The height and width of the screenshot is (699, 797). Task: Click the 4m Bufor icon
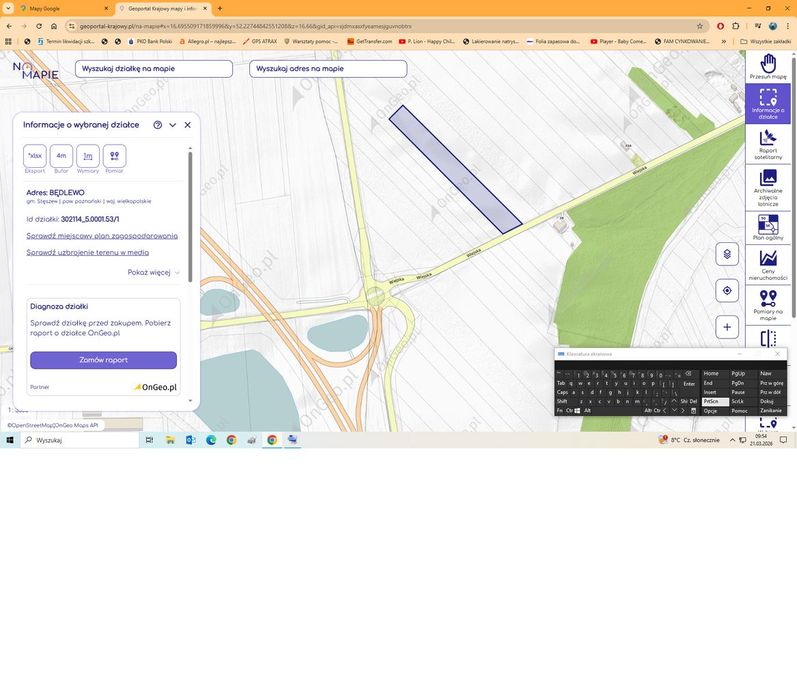[x=61, y=156]
